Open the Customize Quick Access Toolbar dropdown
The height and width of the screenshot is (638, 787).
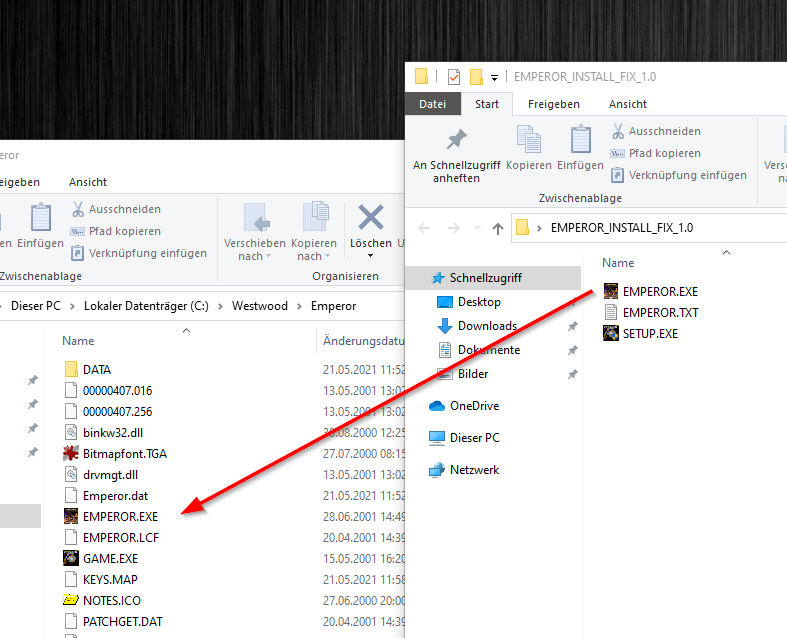pos(494,78)
